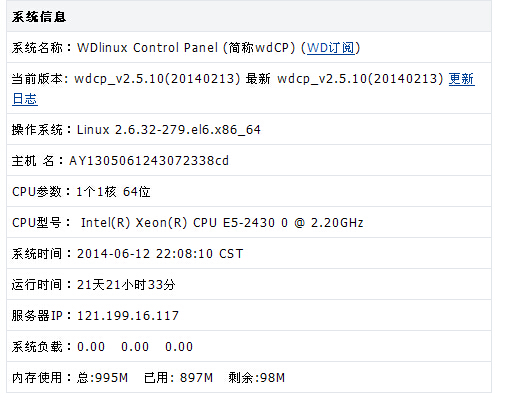Image resolution: width=512 pixels, height=400 pixels.
Task: Click the system name WDlinux Control Panel text
Action: tap(147, 48)
